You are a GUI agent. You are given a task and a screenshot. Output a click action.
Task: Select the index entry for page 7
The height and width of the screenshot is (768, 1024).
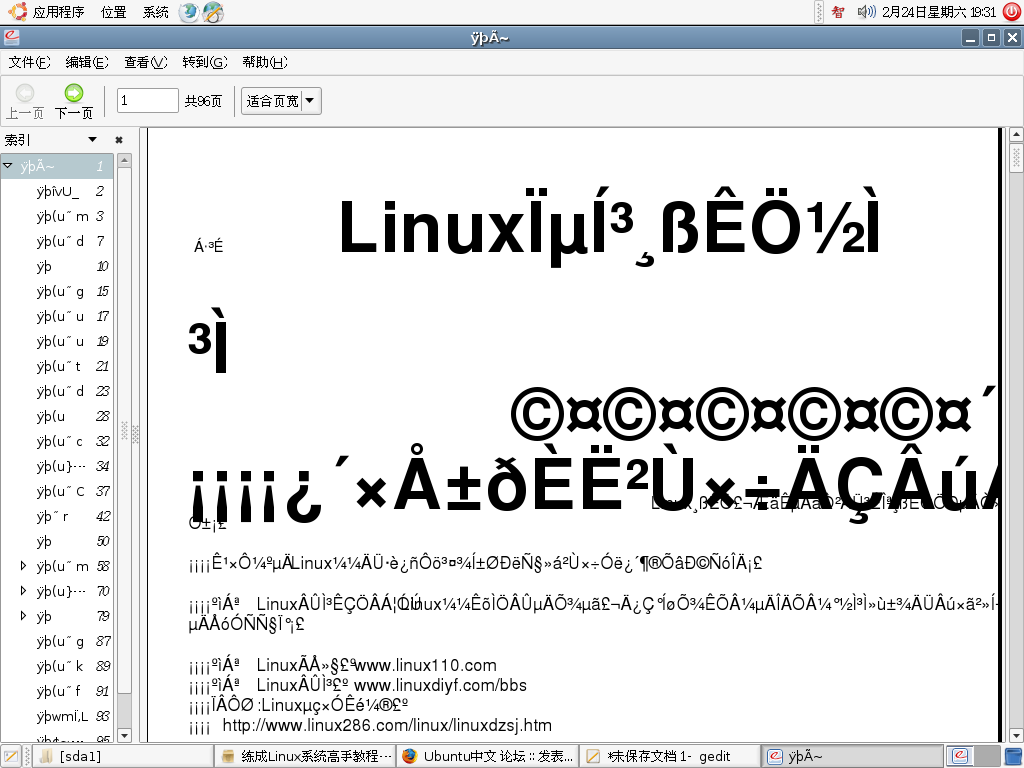[x=57, y=241]
